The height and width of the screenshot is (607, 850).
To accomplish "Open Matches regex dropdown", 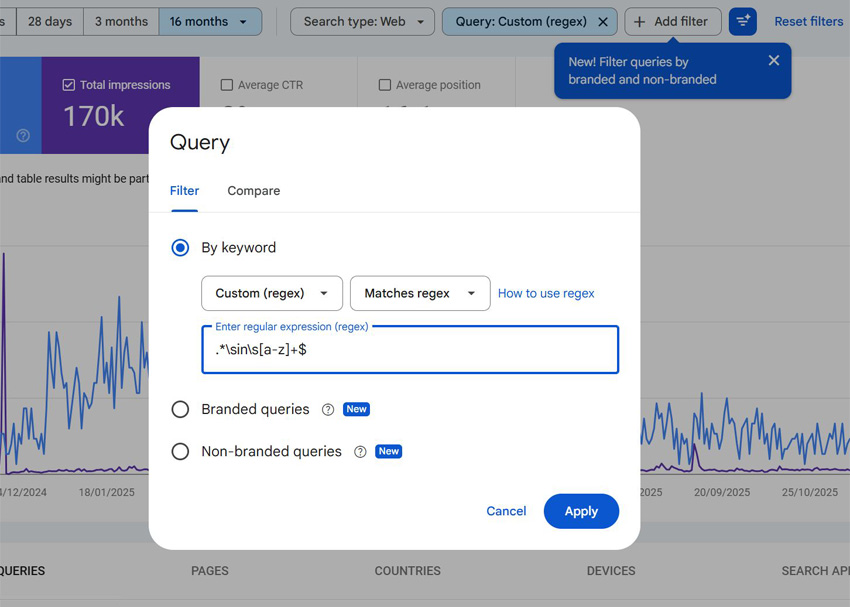I will point(420,293).
